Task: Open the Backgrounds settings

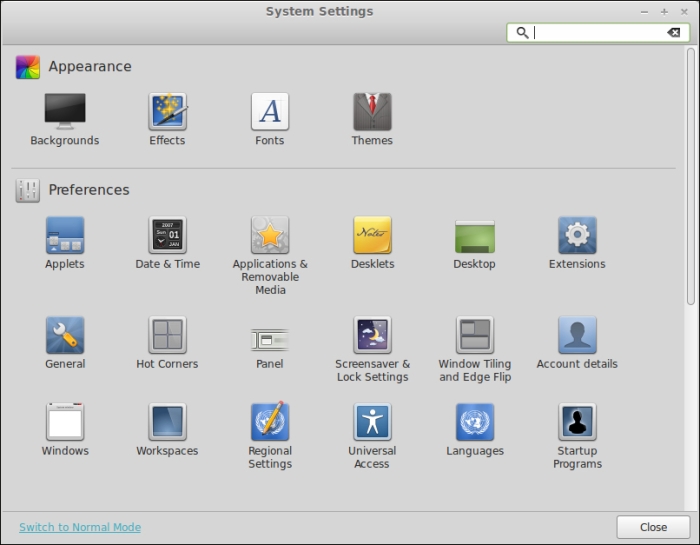Action: click(x=65, y=119)
